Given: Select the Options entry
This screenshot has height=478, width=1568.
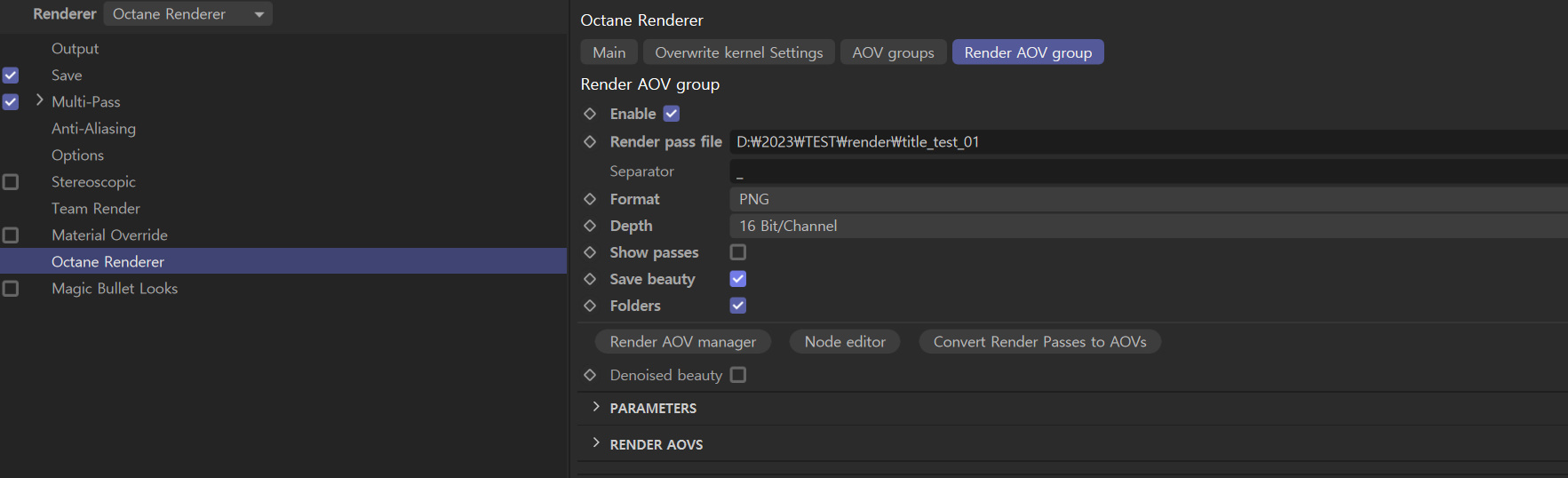Looking at the screenshot, I should [77, 155].
